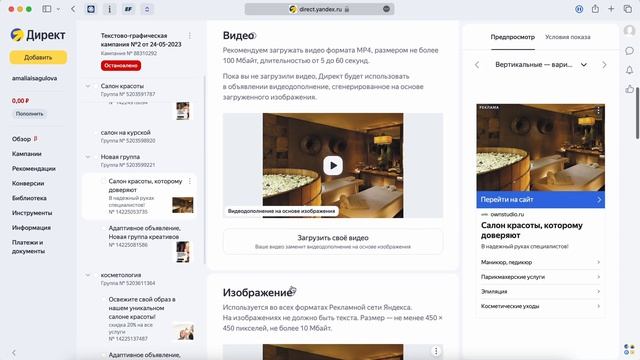
Task: Open the 'Эпиляция' sitelink
Action: point(540,291)
